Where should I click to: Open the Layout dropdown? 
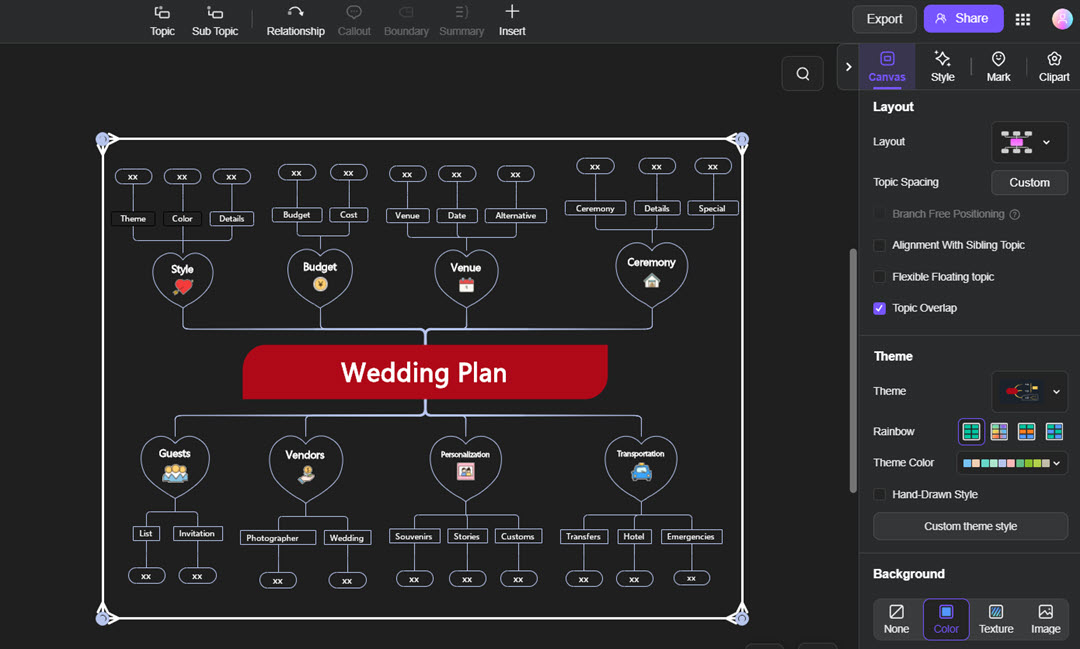pyautogui.click(x=1029, y=142)
